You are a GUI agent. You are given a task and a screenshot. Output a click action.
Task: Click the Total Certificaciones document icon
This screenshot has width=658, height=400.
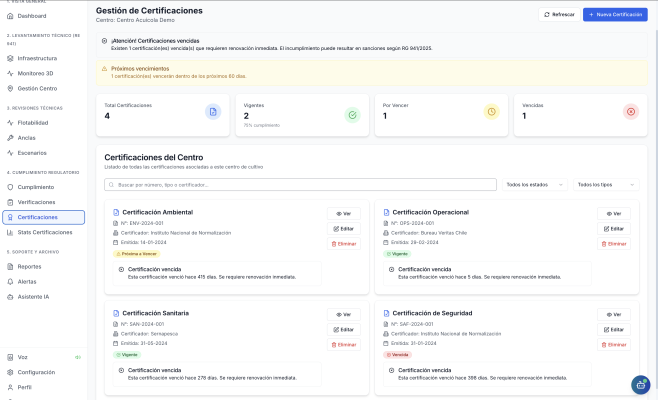coord(212,112)
